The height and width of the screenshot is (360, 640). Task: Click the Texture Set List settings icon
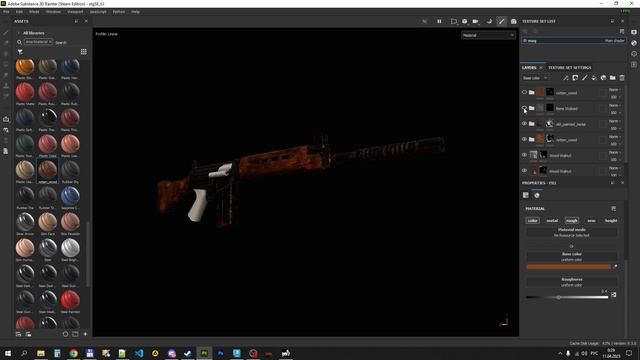(x=622, y=31)
